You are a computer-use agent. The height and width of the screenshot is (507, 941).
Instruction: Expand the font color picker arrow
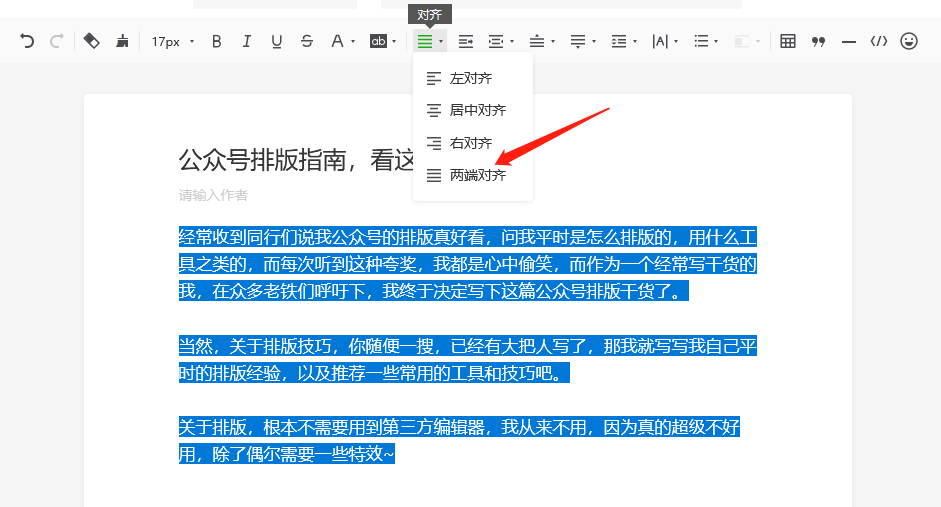pos(353,41)
